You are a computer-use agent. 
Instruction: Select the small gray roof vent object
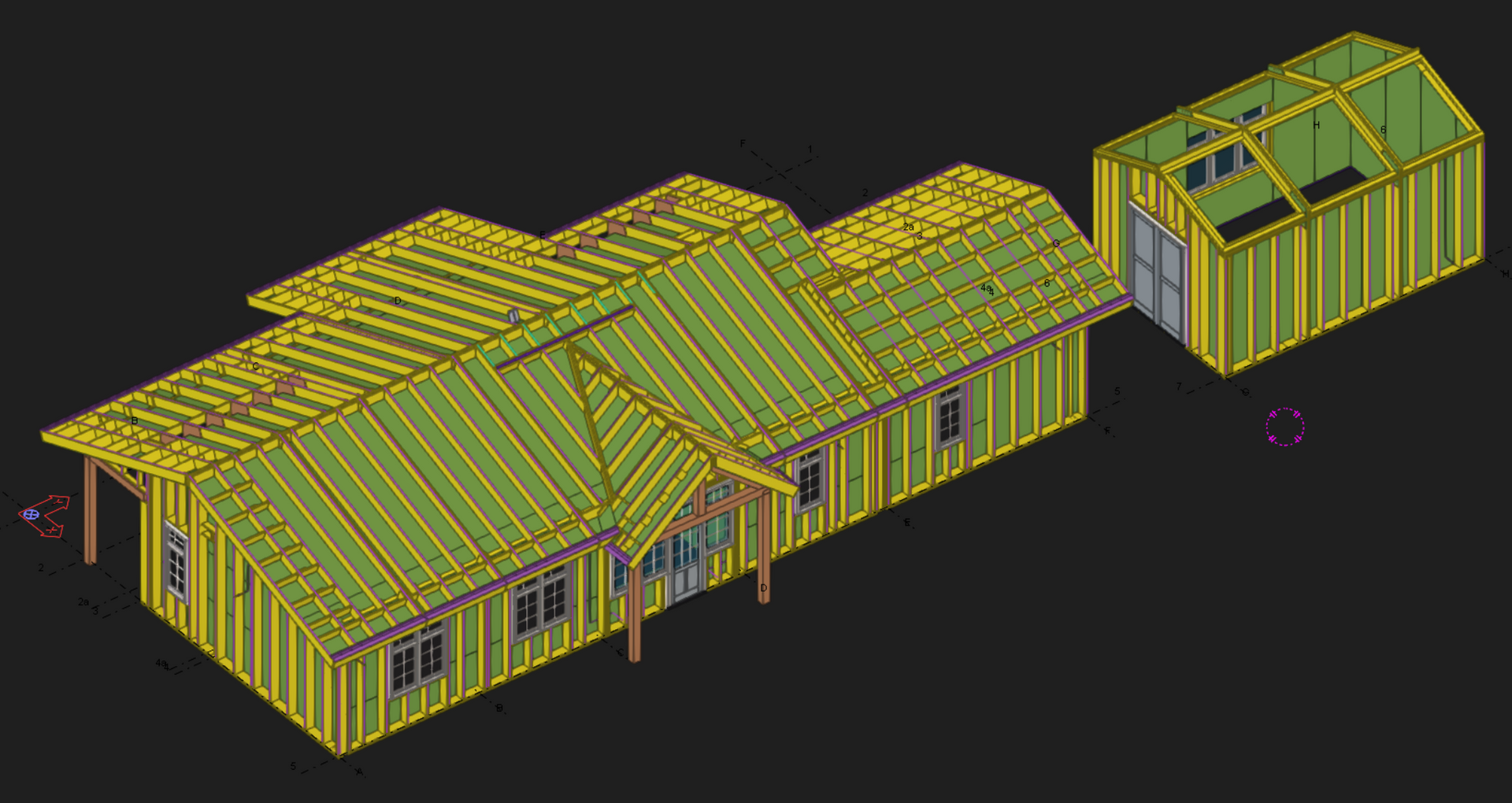pyautogui.click(x=513, y=316)
